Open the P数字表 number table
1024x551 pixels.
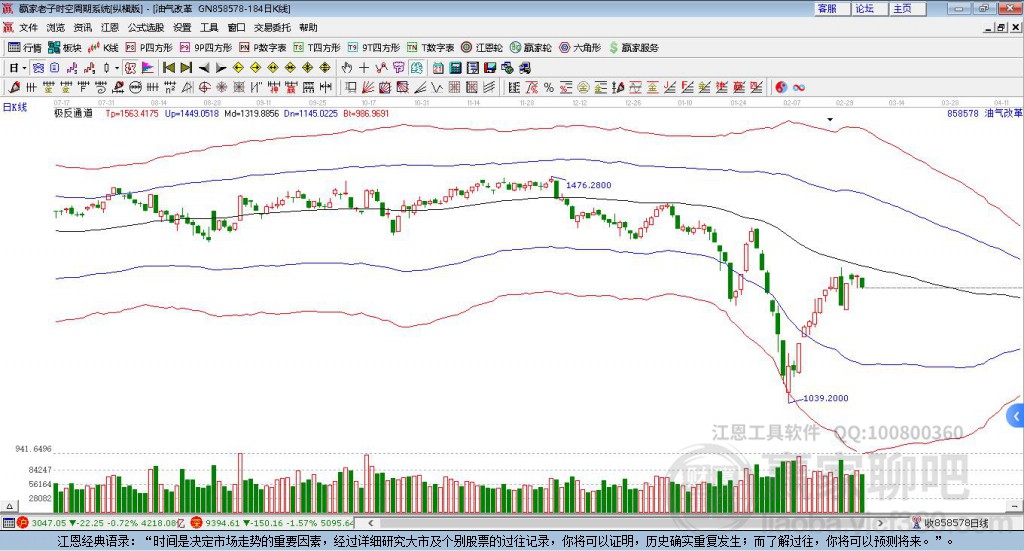coord(263,48)
